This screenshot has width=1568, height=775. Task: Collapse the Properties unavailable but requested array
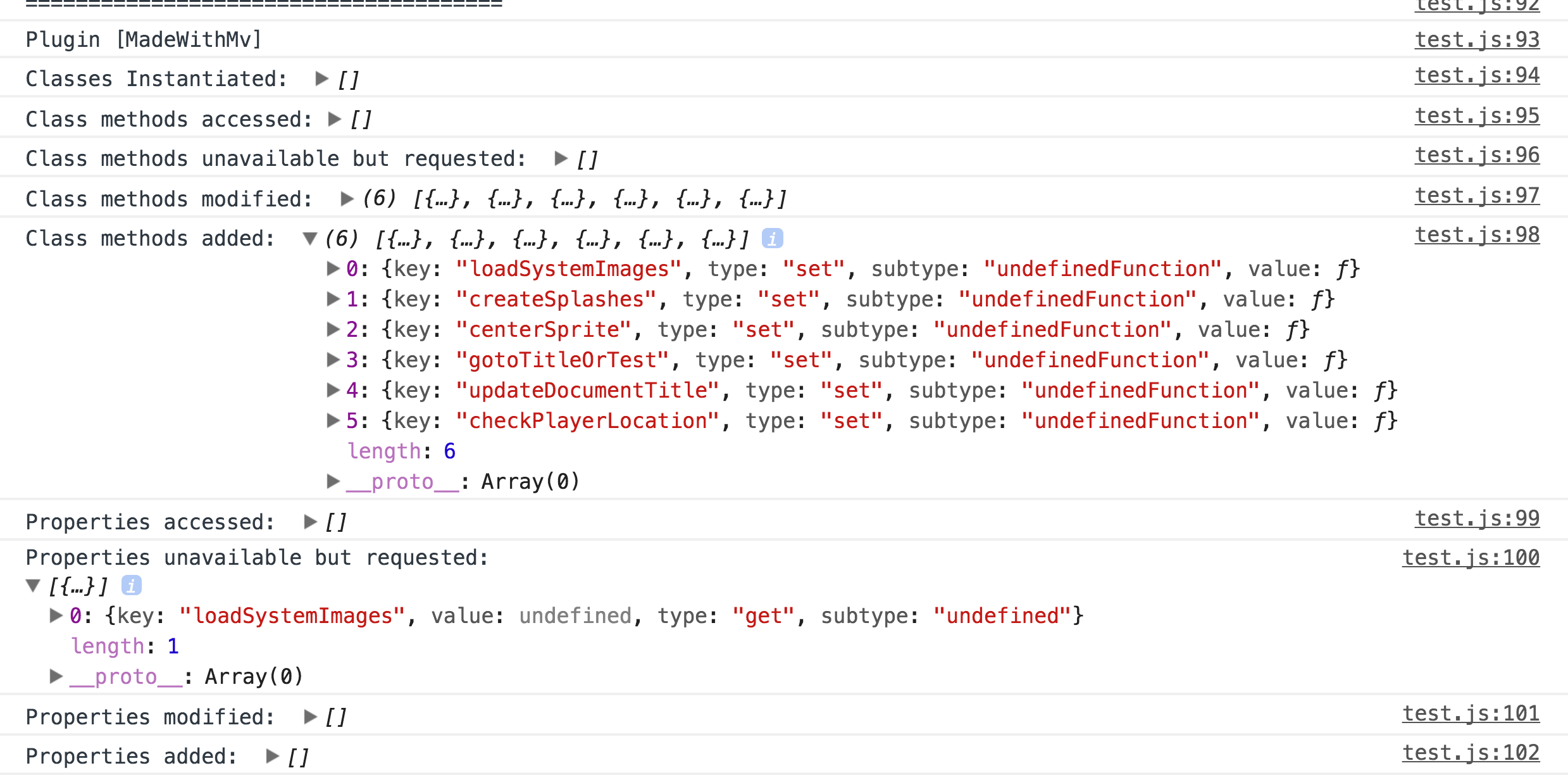point(33,586)
